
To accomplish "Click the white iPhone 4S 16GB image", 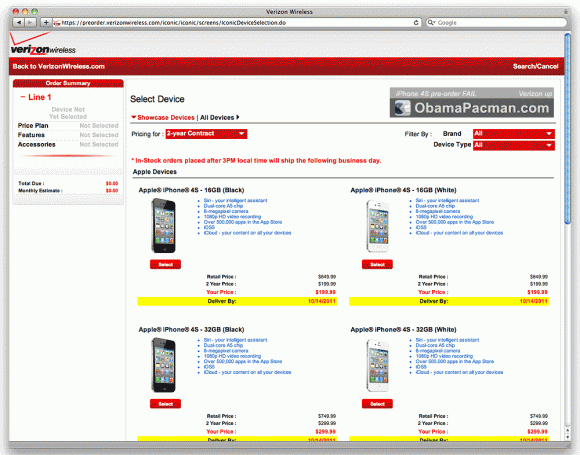I will click(x=378, y=226).
